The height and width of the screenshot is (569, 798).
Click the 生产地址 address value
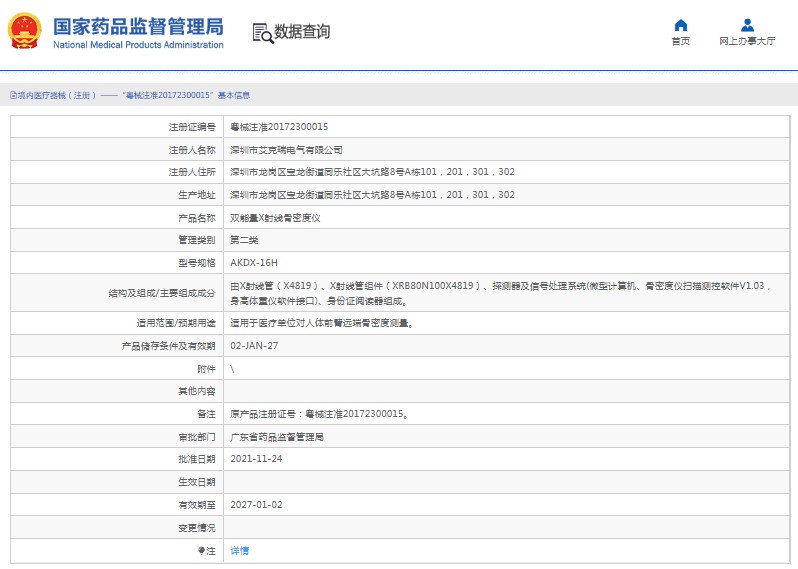click(x=372, y=195)
